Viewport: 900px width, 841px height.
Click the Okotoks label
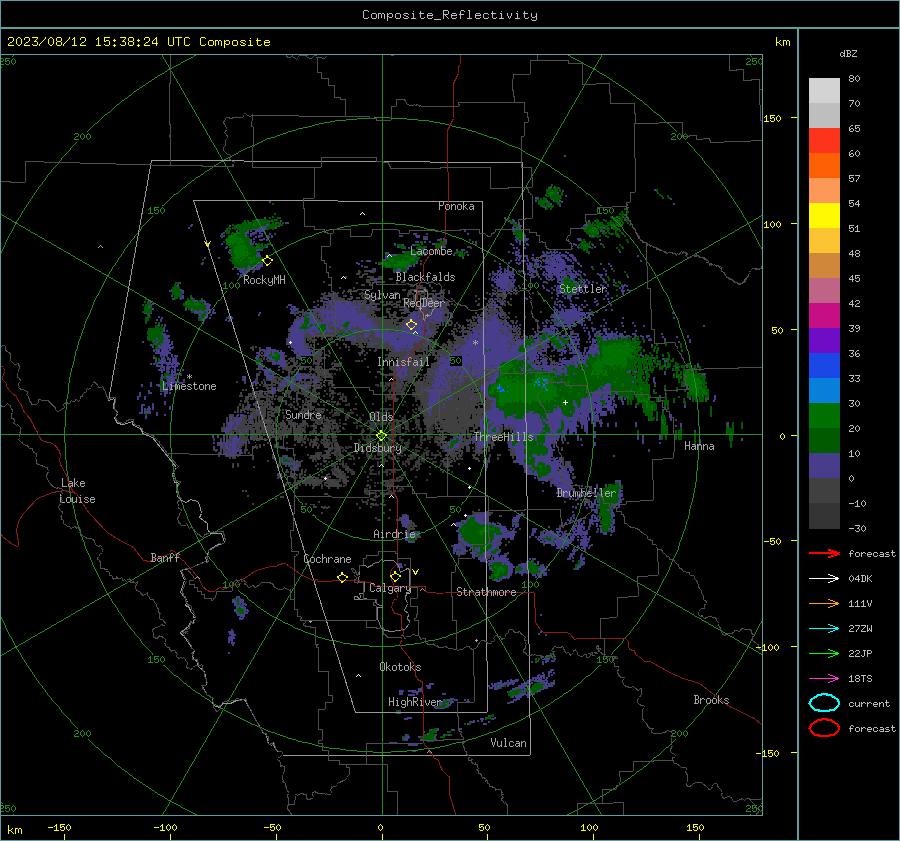[x=401, y=667]
